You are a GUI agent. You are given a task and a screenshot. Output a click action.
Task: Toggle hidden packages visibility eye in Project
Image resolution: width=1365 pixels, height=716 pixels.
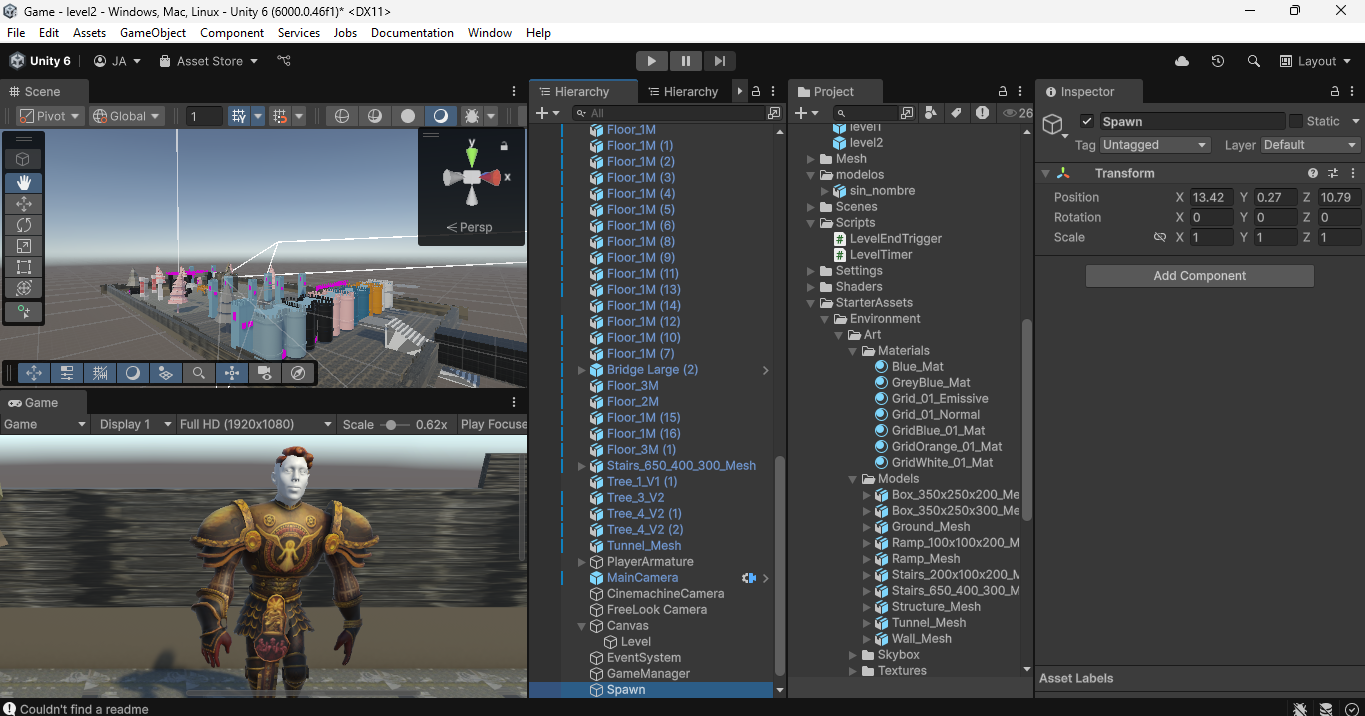(1017, 113)
